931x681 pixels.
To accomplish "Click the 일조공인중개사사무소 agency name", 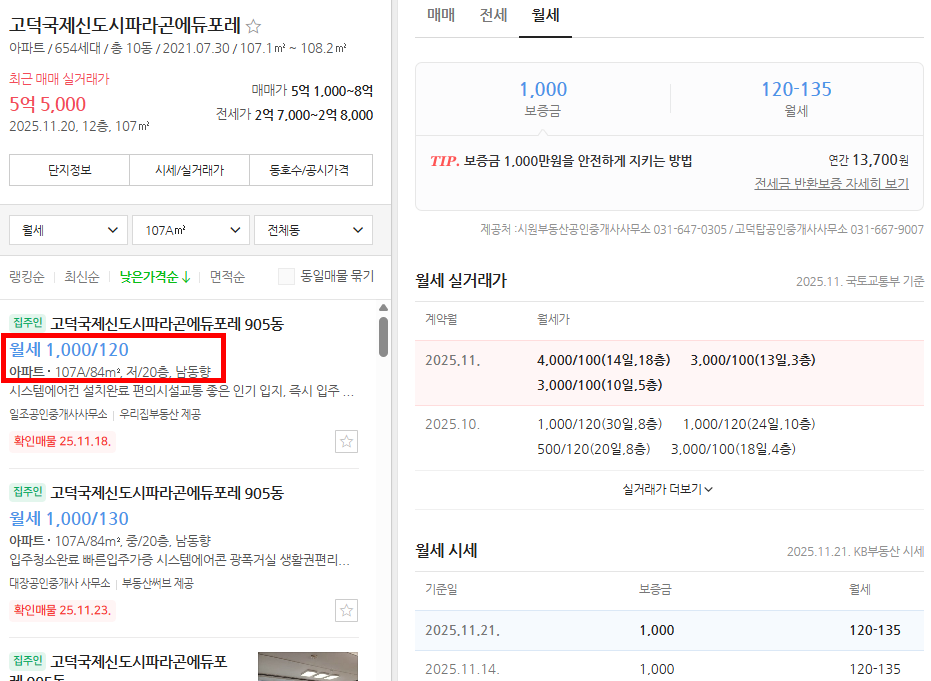I will point(58,414).
